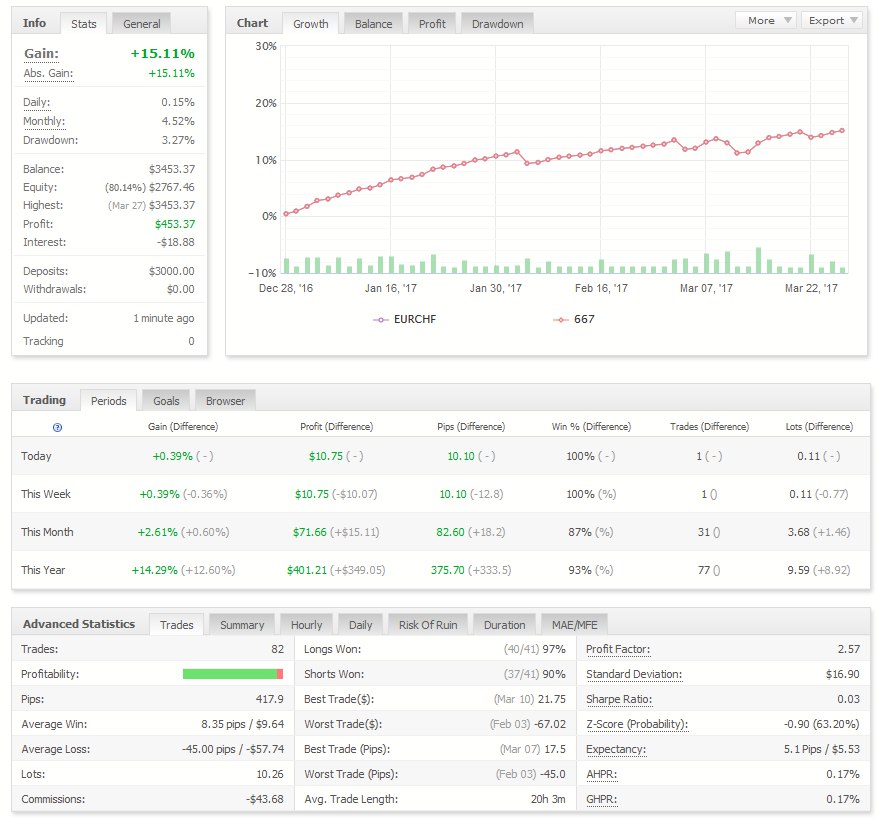Open the Periods tab in Trading panel
The height and width of the screenshot is (819, 879).
pos(109,401)
